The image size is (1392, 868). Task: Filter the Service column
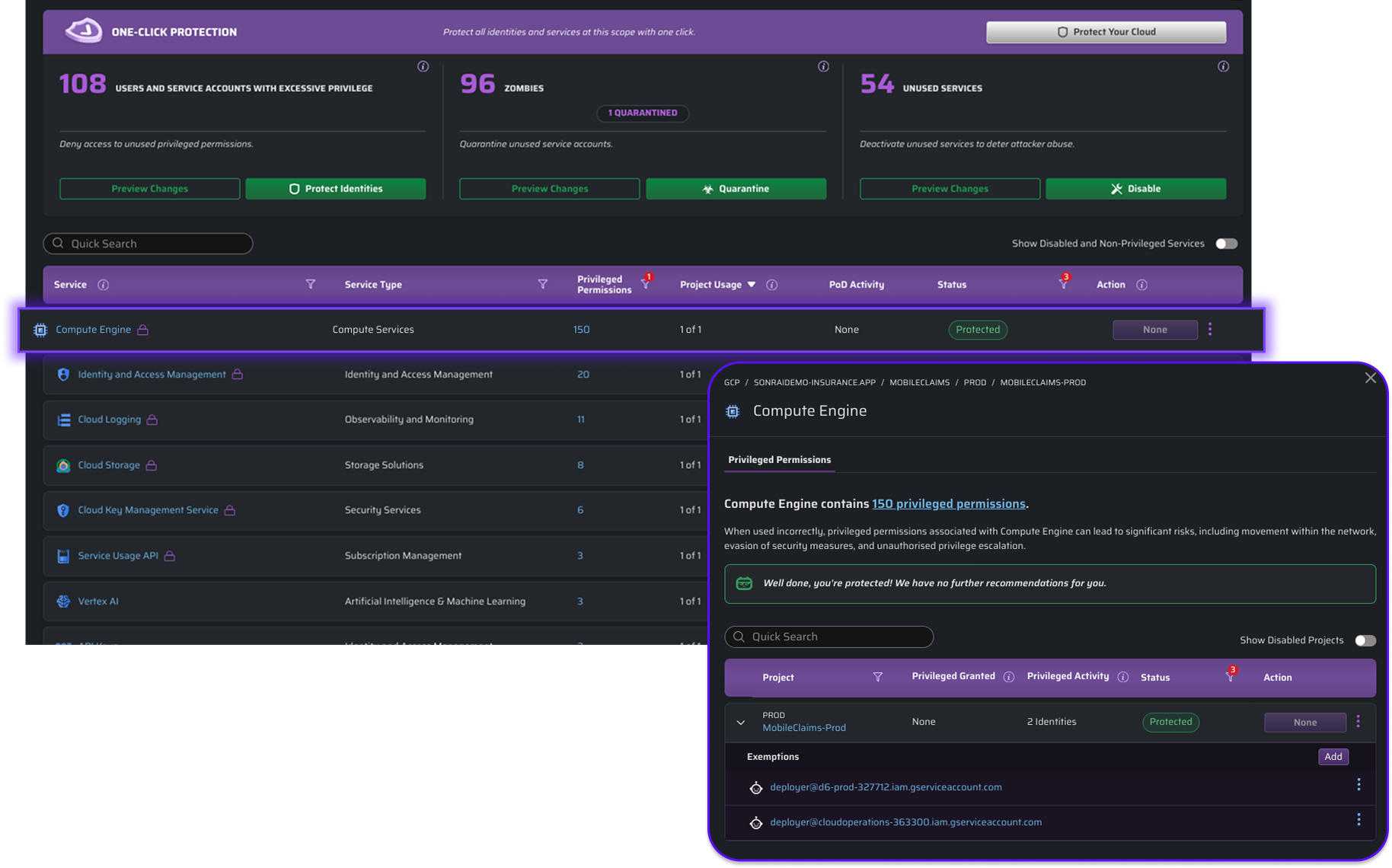(311, 284)
